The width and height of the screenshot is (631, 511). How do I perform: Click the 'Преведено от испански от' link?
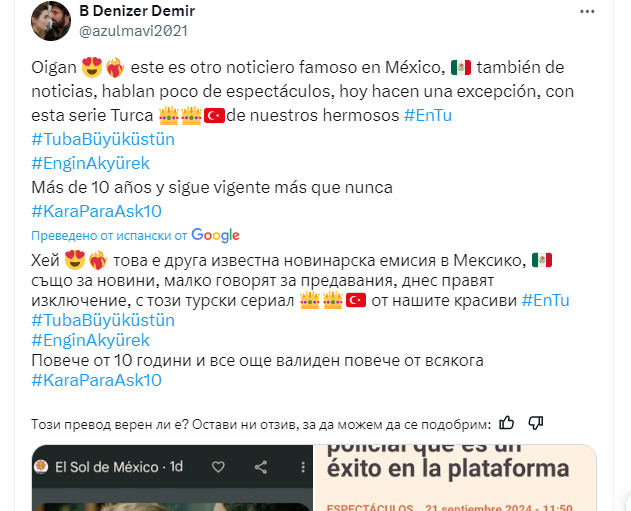(x=109, y=235)
